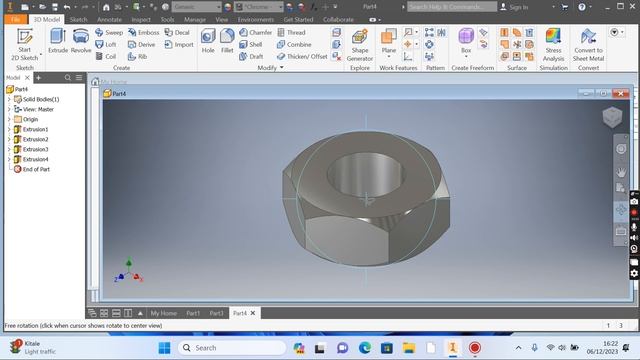Click the Import tool
This screenshot has height=360, width=640.
pos(179,44)
